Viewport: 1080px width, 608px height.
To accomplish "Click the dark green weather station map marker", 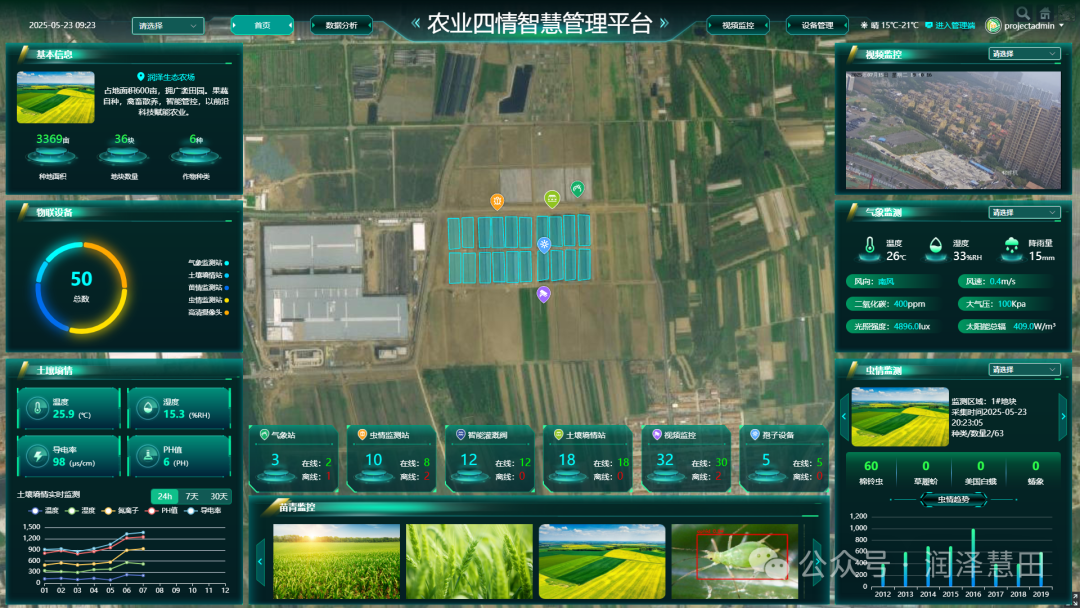I will 577,188.
